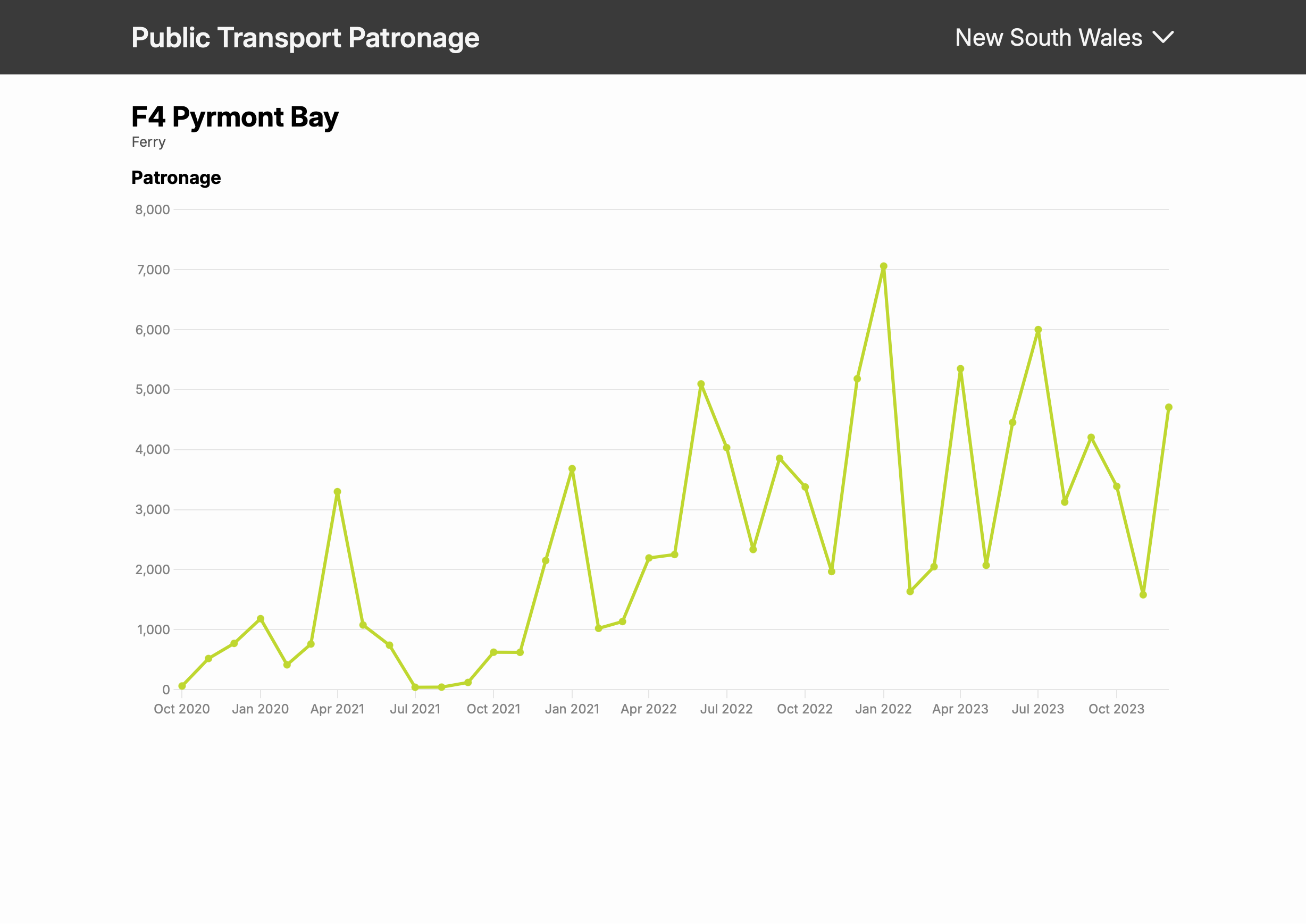Image resolution: width=1306 pixels, height=924 pixels.
Task: Click the Jan 2022 peak data point
Action: click(883, 266)
